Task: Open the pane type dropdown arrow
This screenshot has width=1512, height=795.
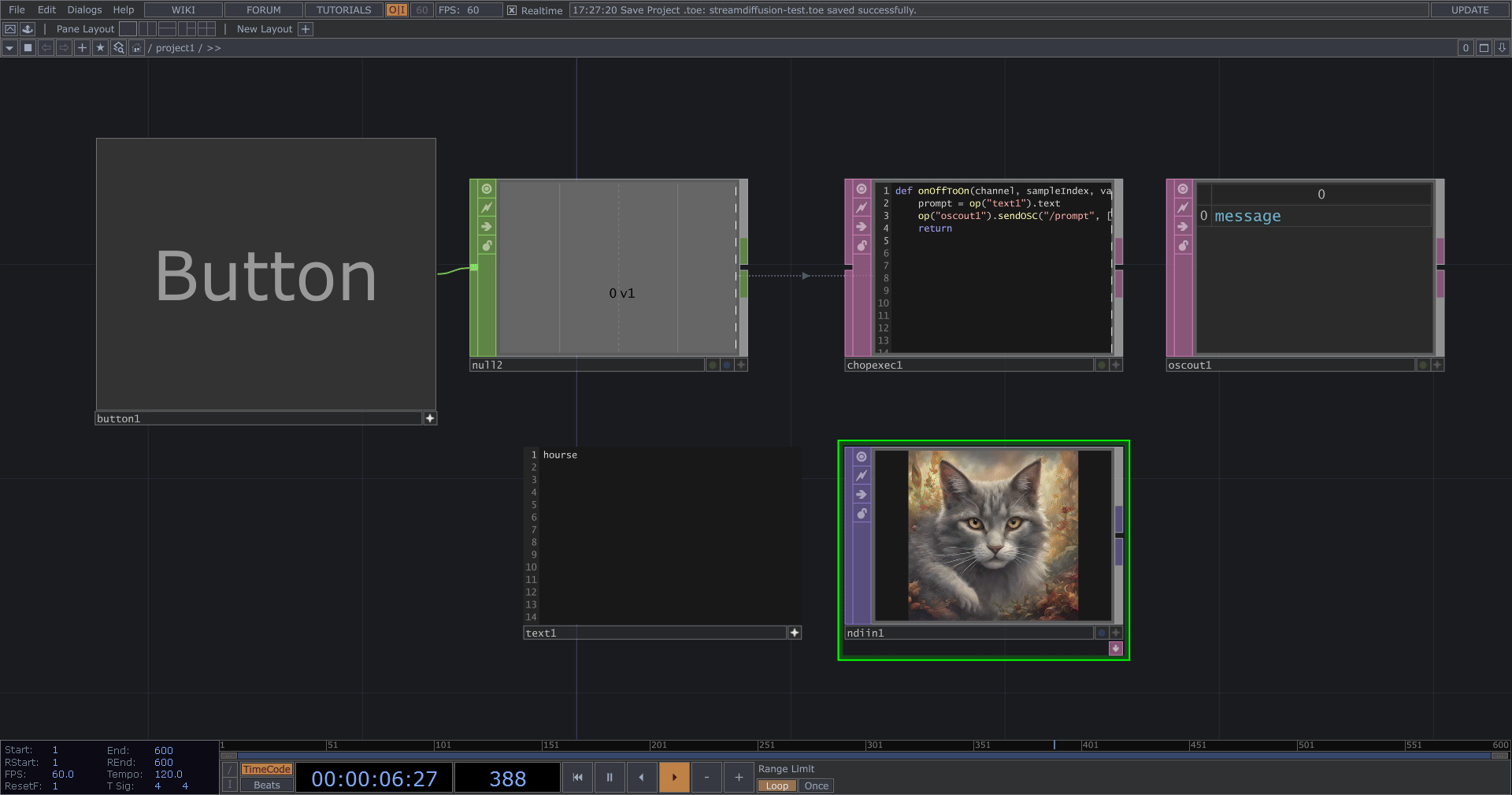Action: [x=9, y=47]
